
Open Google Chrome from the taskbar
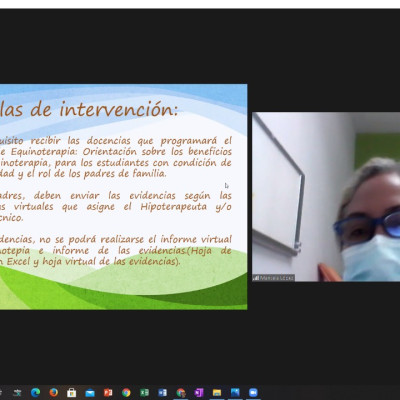click(126, 393)
